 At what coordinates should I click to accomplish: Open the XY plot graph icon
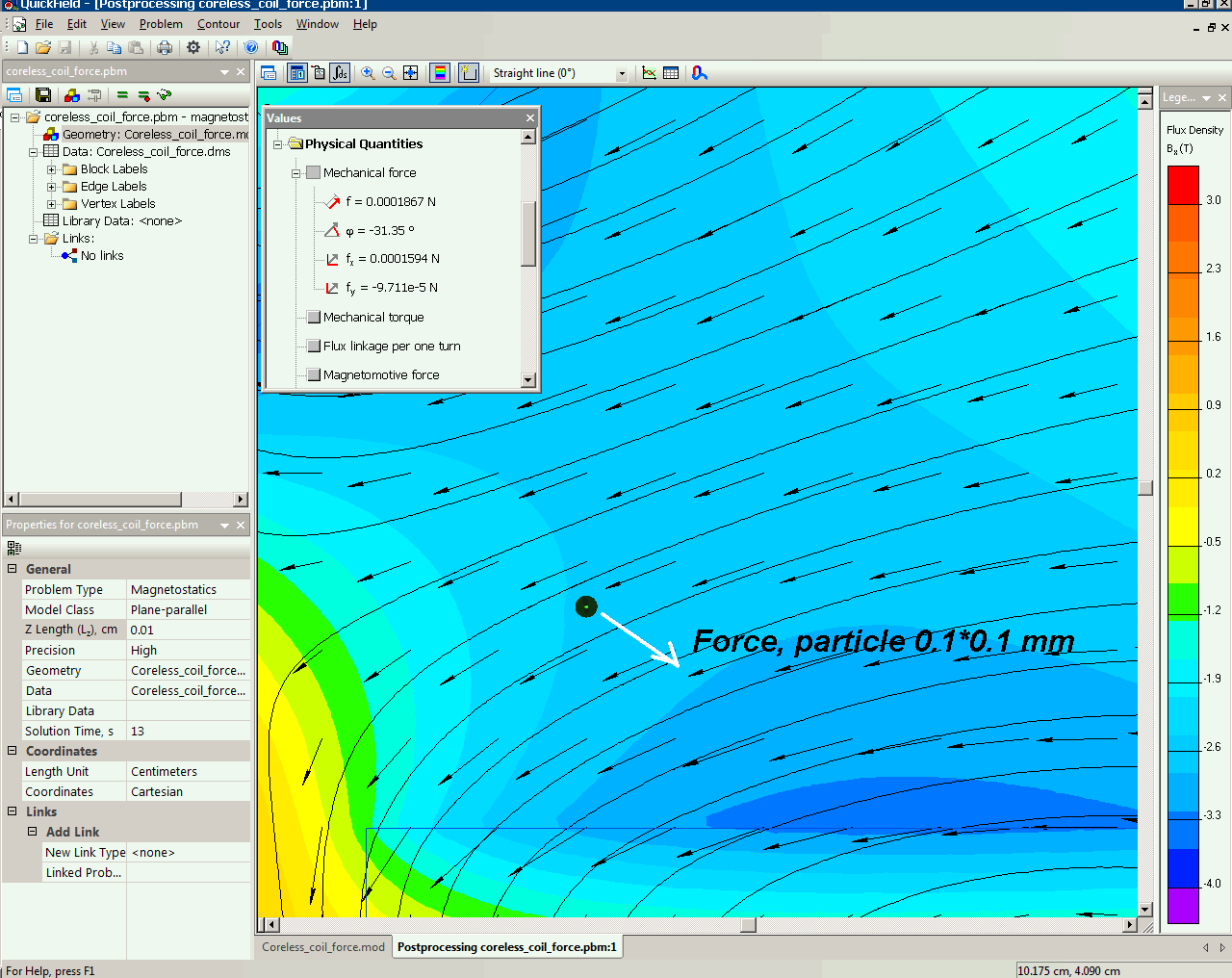650,73
